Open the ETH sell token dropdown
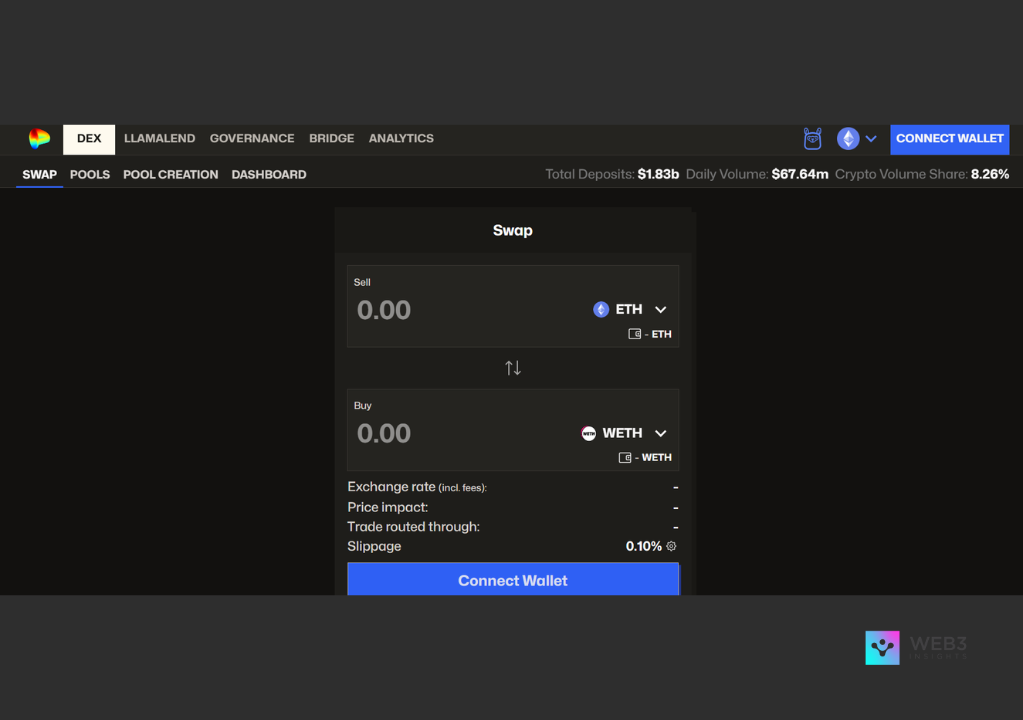The height and width of the screenshot is (720, 1023). (x=660, y=310)
